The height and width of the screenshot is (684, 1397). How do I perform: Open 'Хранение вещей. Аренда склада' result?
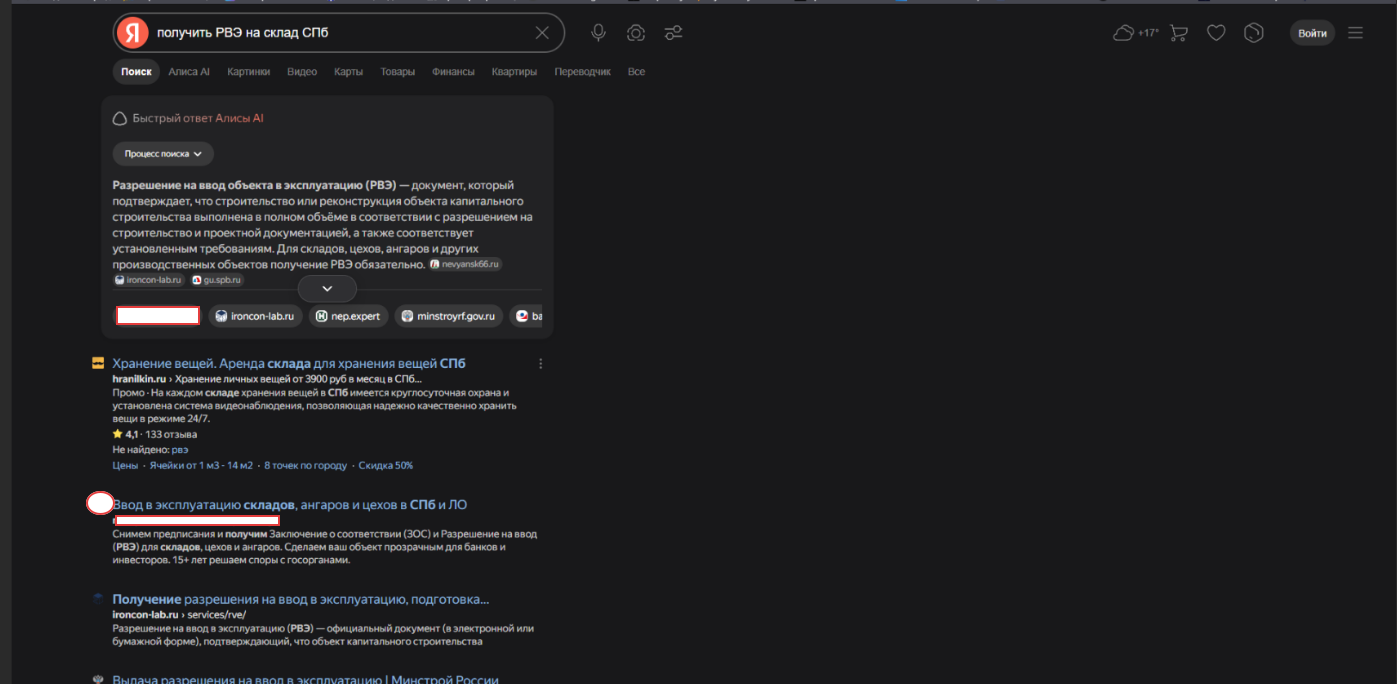coord(289,363)
